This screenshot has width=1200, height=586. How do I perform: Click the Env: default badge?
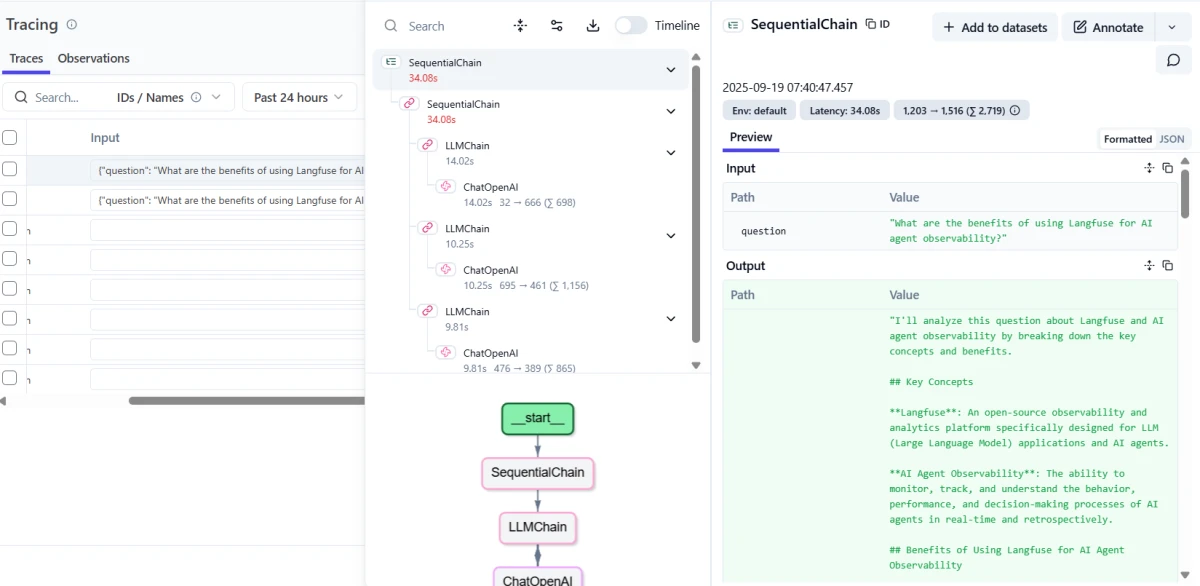(759, 111)
